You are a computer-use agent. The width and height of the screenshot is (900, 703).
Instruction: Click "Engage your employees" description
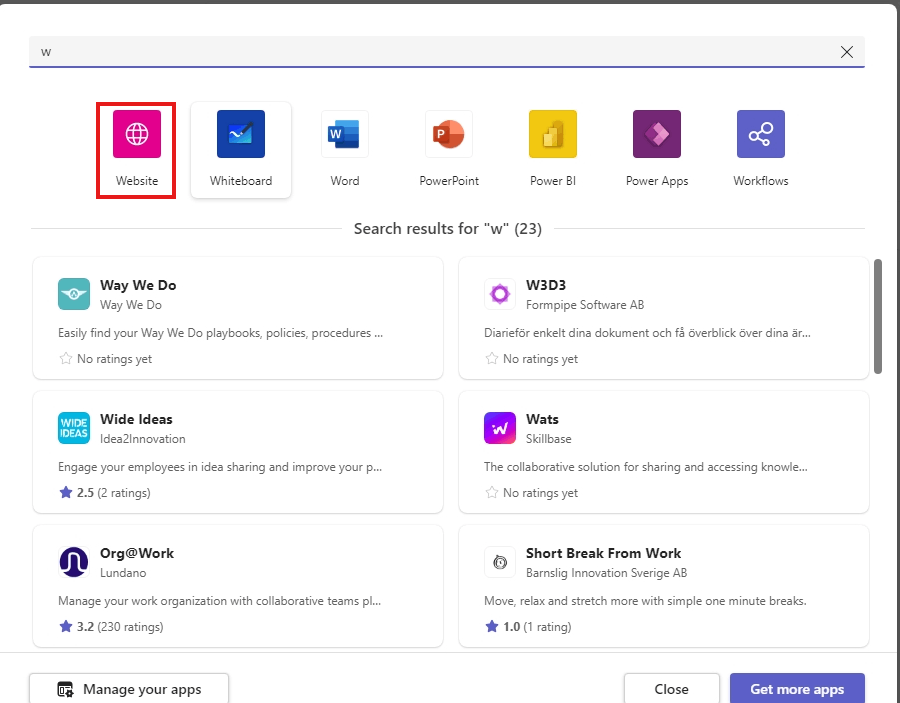pyautogui.click(x=220, y=467)
